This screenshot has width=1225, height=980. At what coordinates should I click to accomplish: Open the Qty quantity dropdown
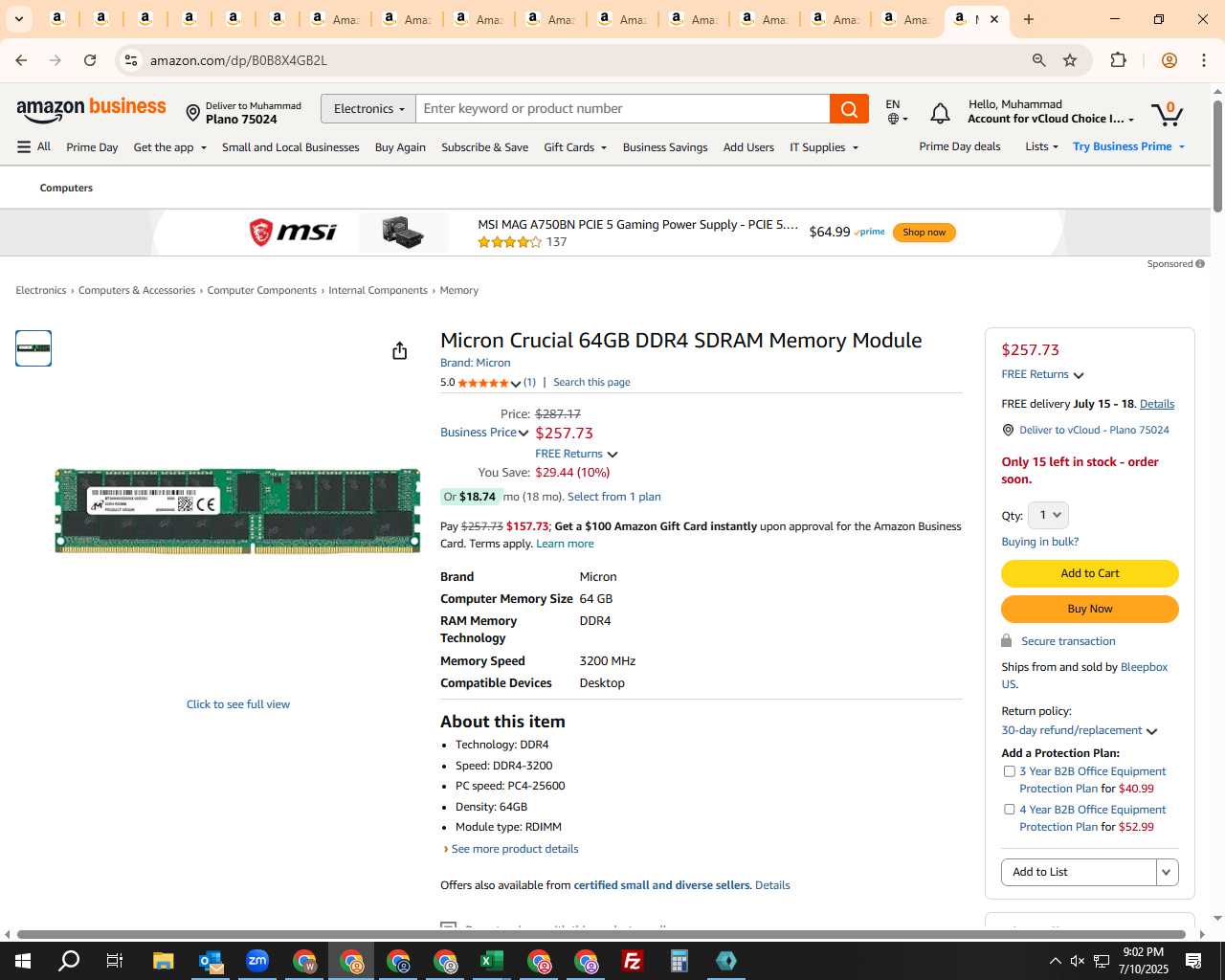1049,515
